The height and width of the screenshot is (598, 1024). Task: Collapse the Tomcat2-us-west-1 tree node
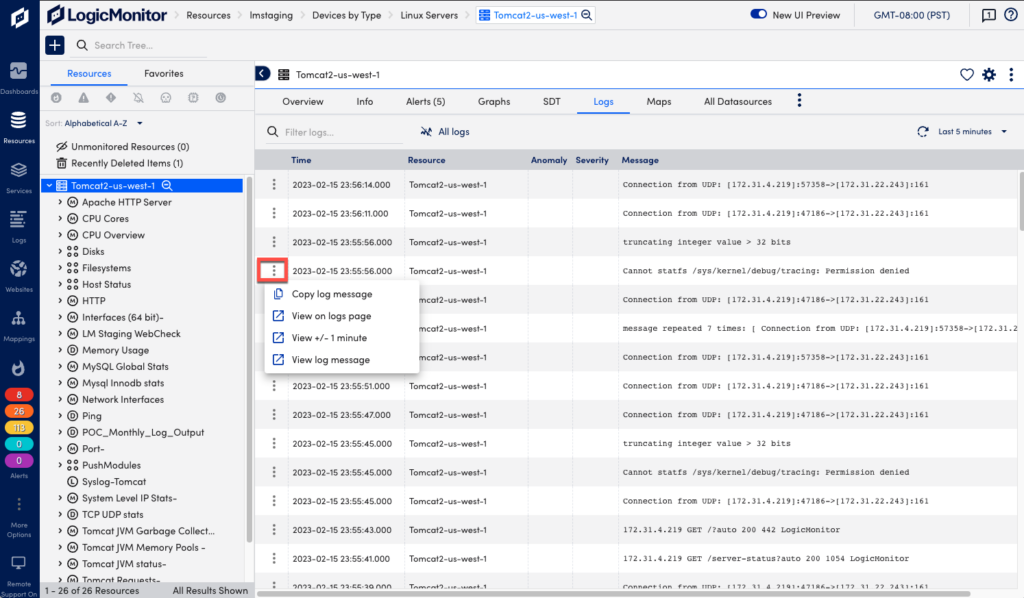pyautogui.click(x=50, y=185)
